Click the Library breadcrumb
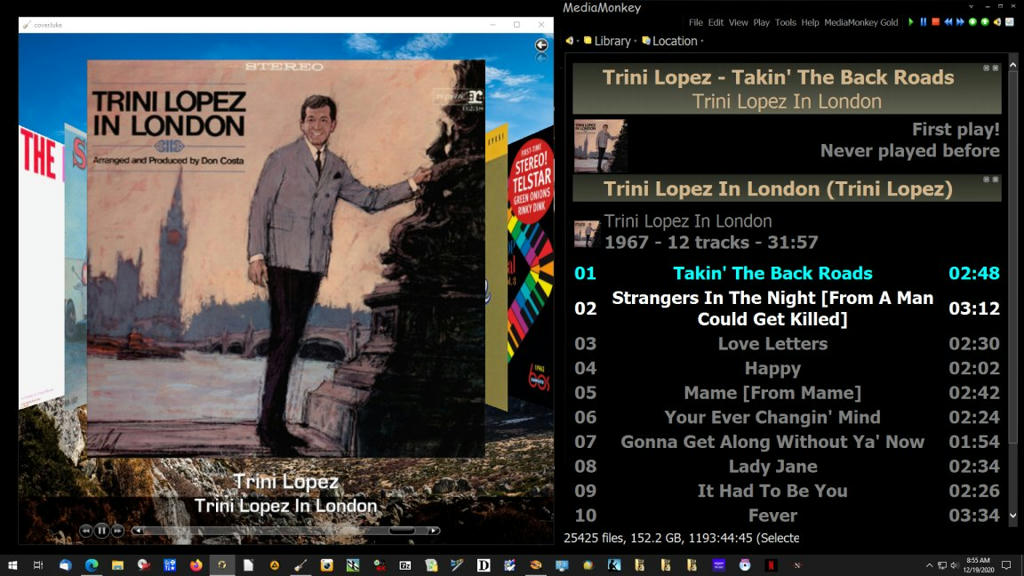This screenshot has height=576, width=1024. coord(612,40)
